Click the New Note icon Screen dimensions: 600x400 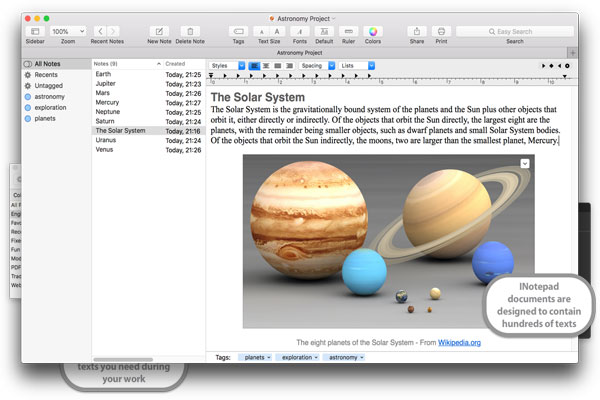pyautogui.click(x=158, y=32)
